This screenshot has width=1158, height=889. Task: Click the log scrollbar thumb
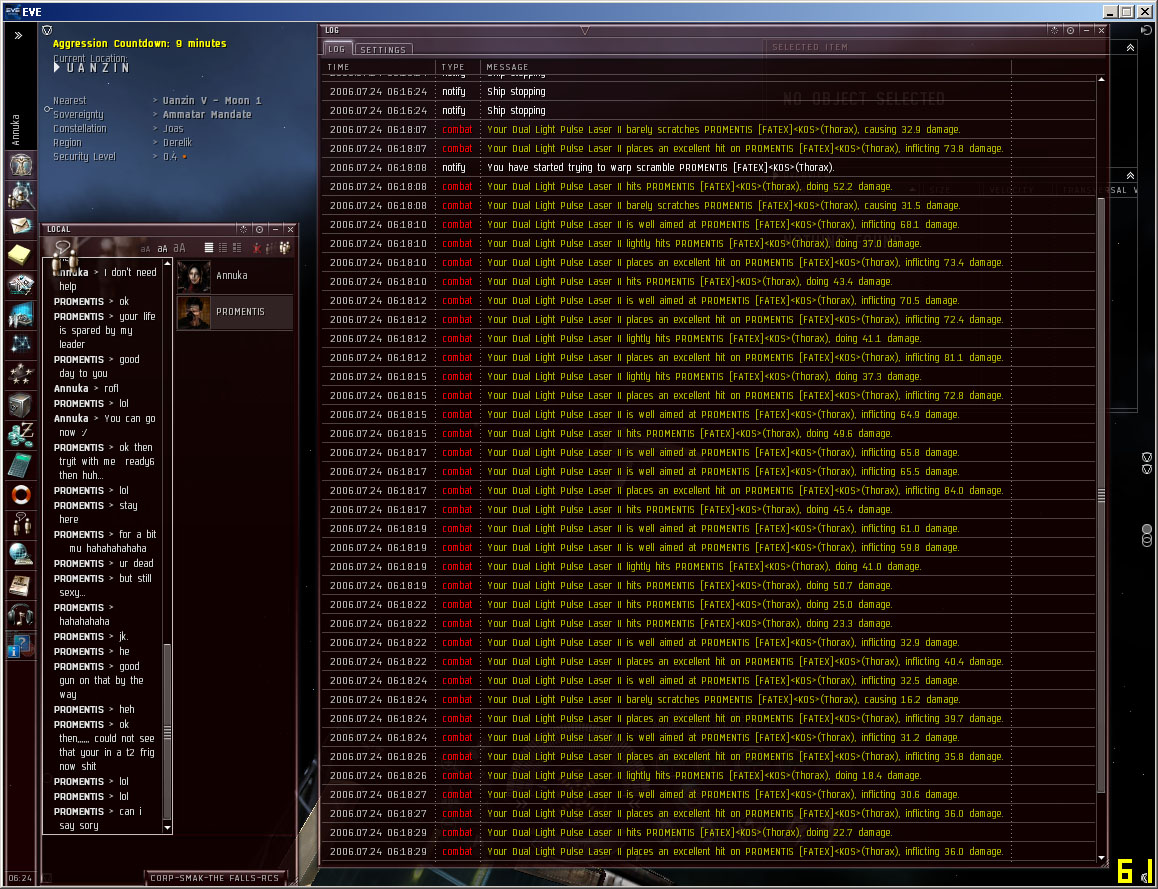tap(1101, 496)
